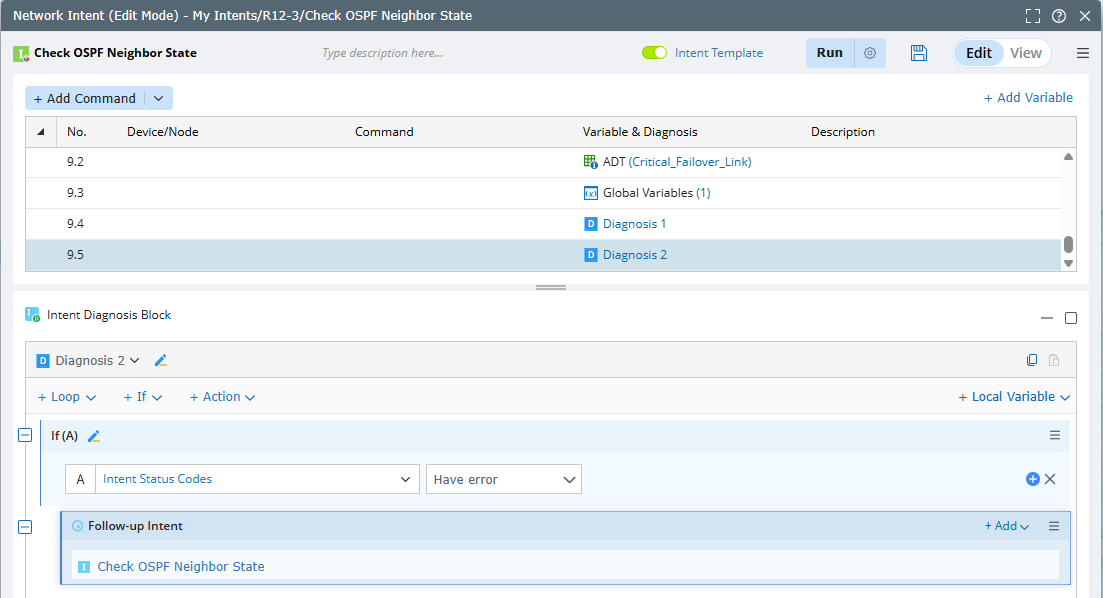1103x598 pixels.
Task: Open run settings gear icon
Action: coord(870,53)
